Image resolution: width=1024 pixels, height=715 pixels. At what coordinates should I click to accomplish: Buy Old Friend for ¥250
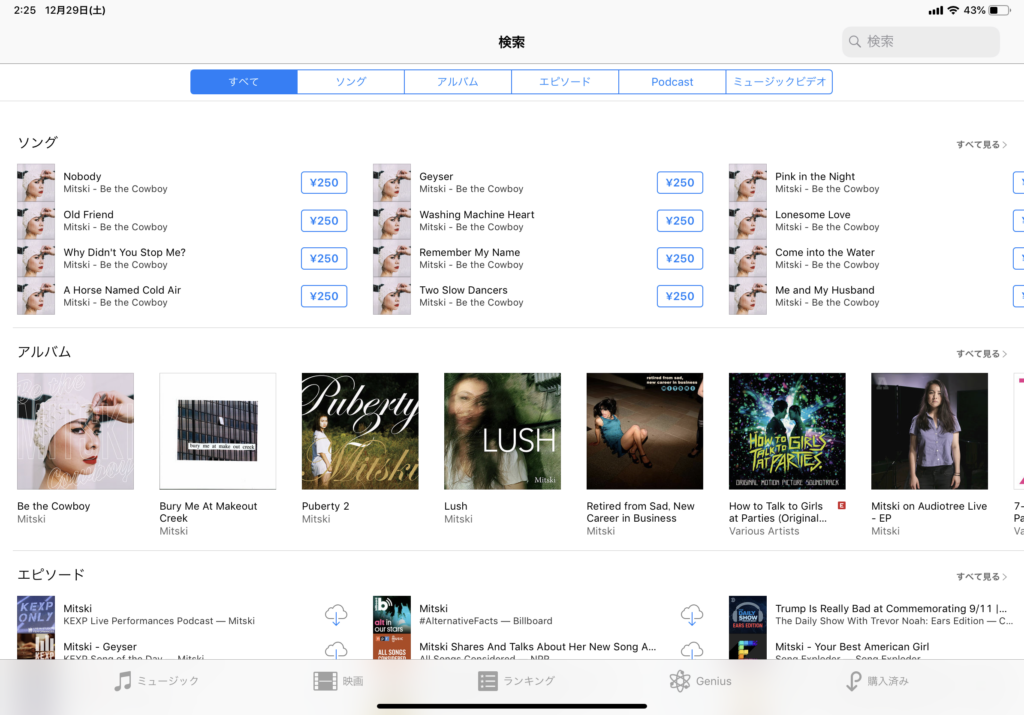click(x=324, y=221)
